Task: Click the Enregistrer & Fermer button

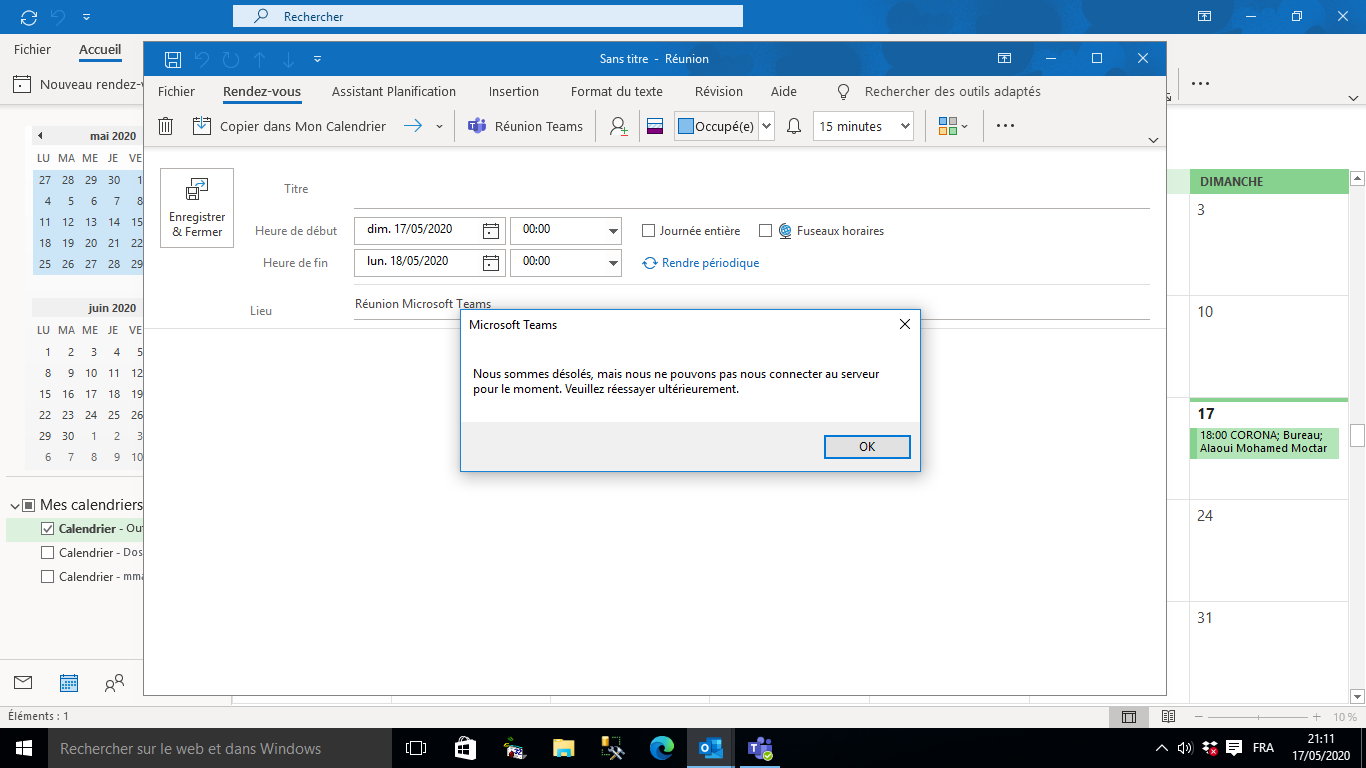Action: [x=196, y=207]
